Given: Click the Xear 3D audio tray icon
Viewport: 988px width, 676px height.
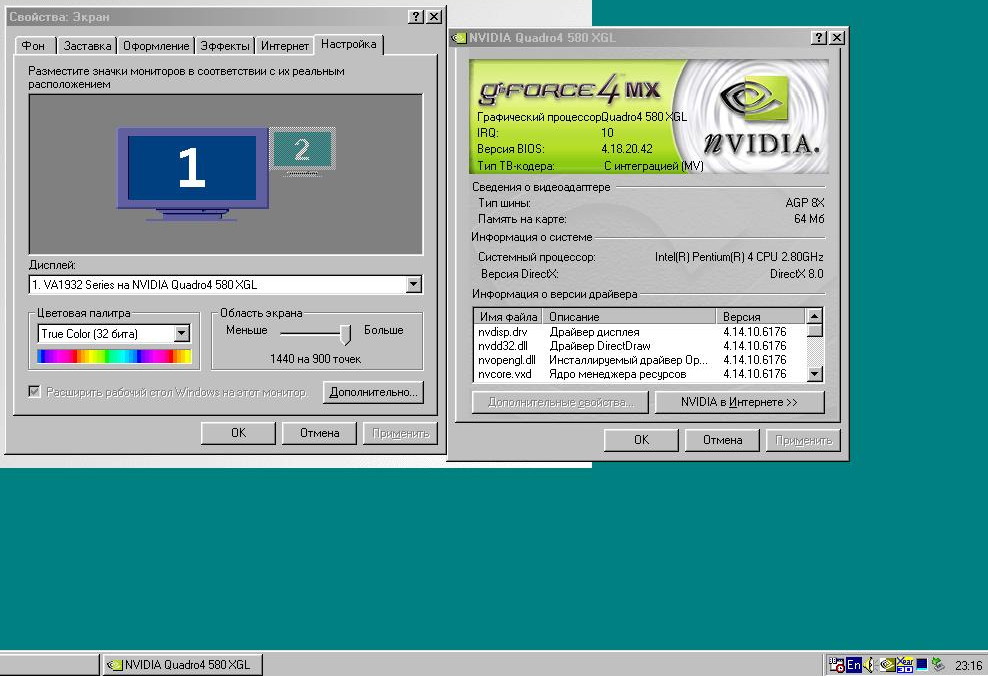Looking at the screenshot, I should [905, 665].
